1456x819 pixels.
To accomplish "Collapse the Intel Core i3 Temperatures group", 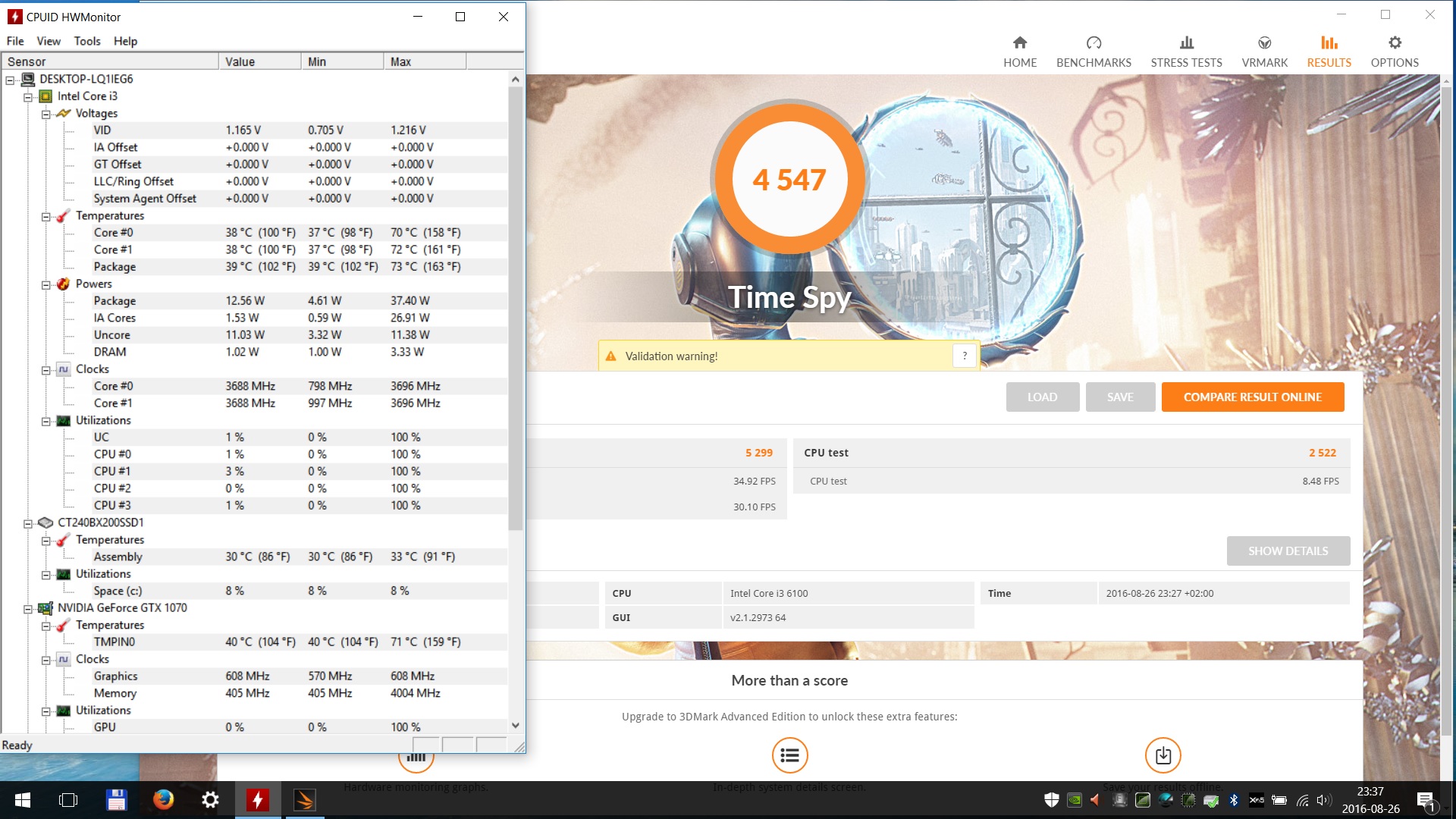I will [46, 216].
